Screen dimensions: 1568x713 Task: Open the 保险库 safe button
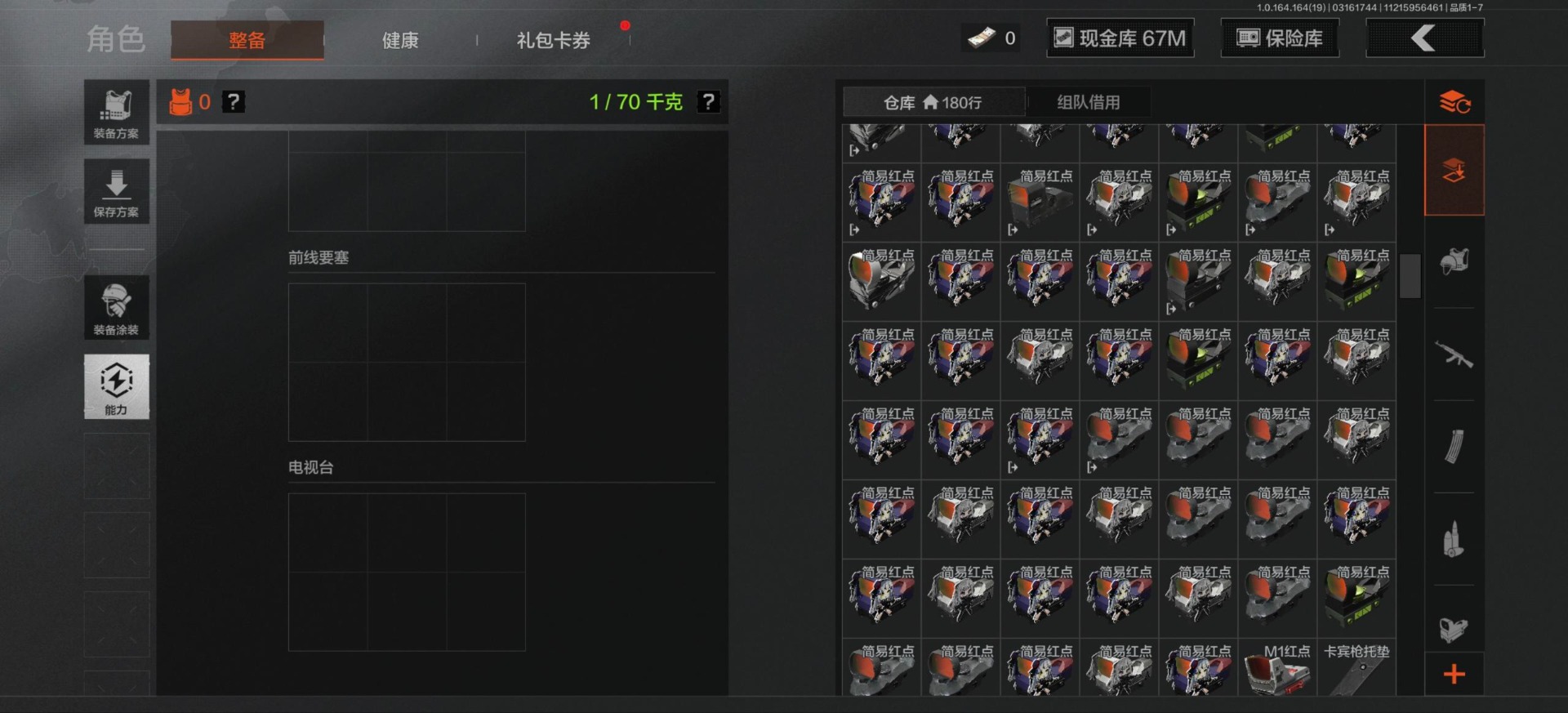click(1280, 38)
